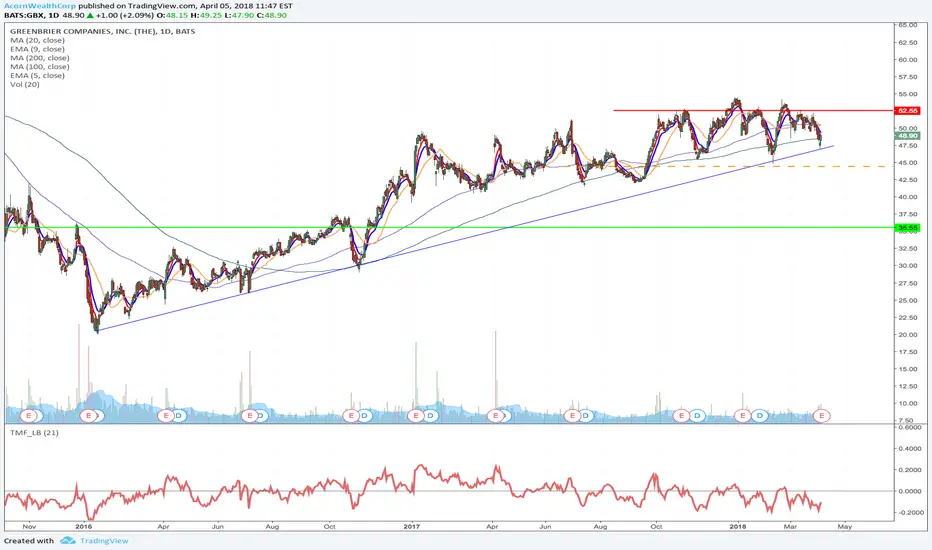Viewport: 932px width, 550px height.
Task: Click the earnings E marker near Jul 2016
Action: (250, 415)
